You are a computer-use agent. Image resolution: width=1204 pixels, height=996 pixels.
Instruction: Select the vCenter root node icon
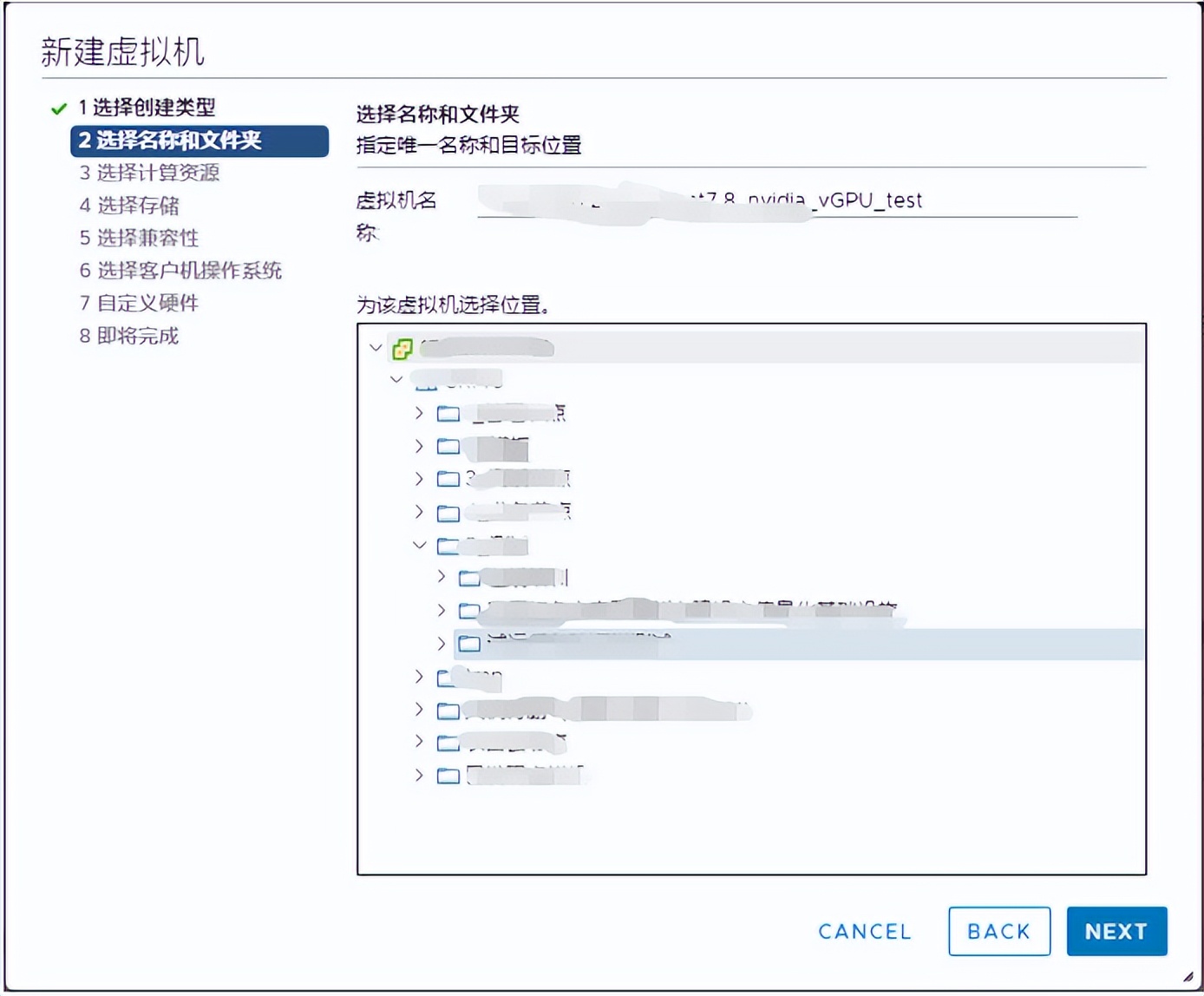coord(402,349)
